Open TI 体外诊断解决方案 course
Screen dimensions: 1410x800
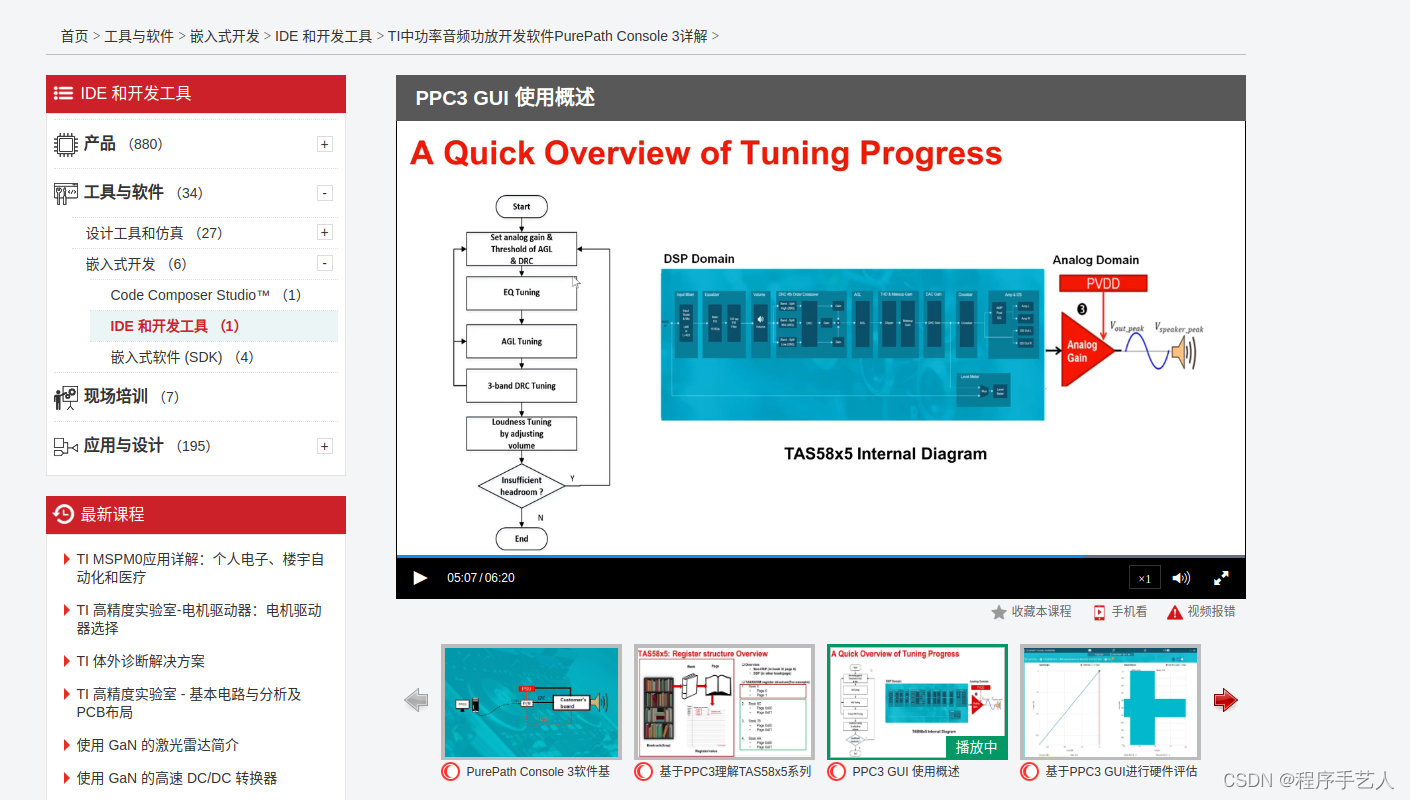tap(141, 661)
